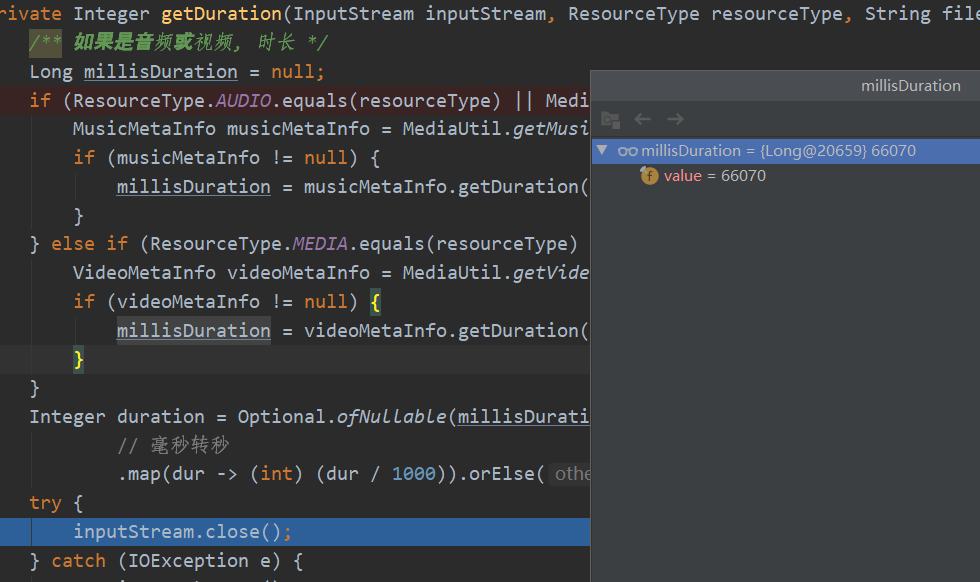980x582 pixels.
Task: Click the highlighted opening brace after videoMetaInfo != null
Action: (375, 302)
